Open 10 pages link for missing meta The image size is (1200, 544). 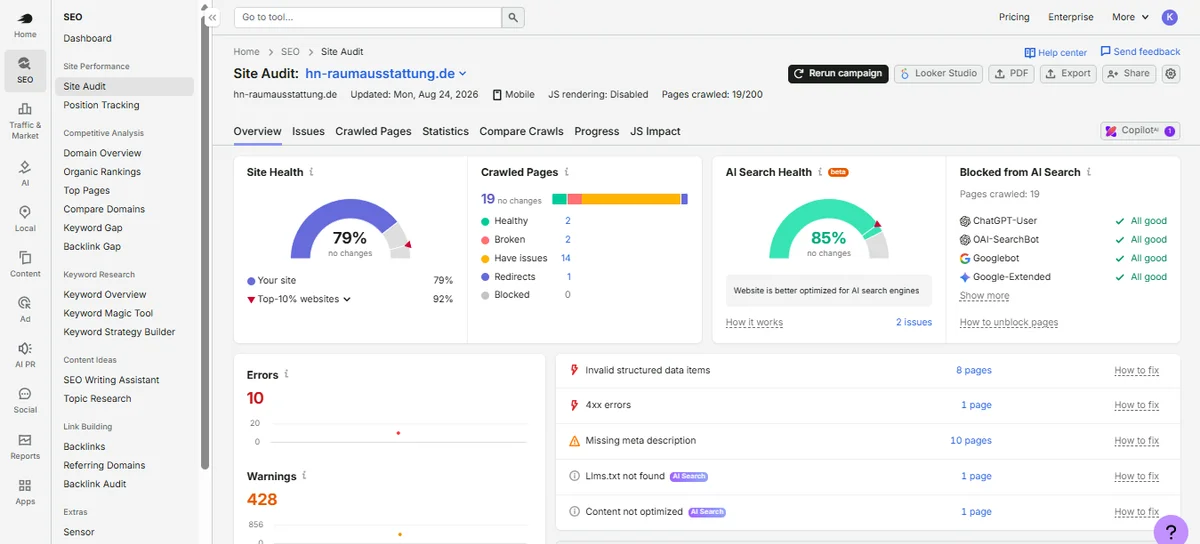[x=971, y=440]
